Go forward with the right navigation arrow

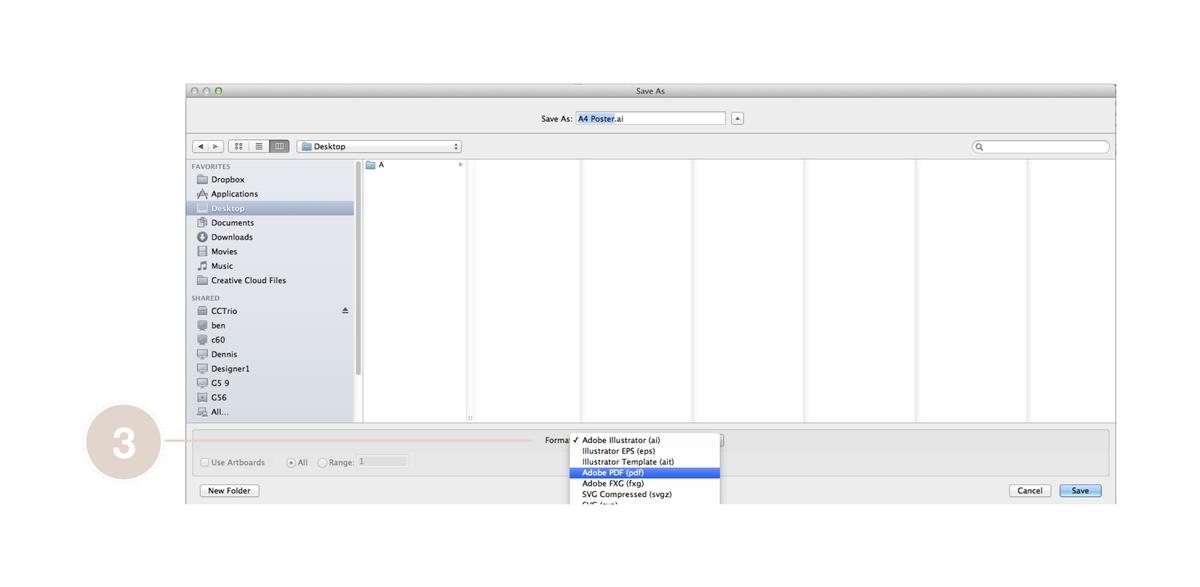coord(214,146)
